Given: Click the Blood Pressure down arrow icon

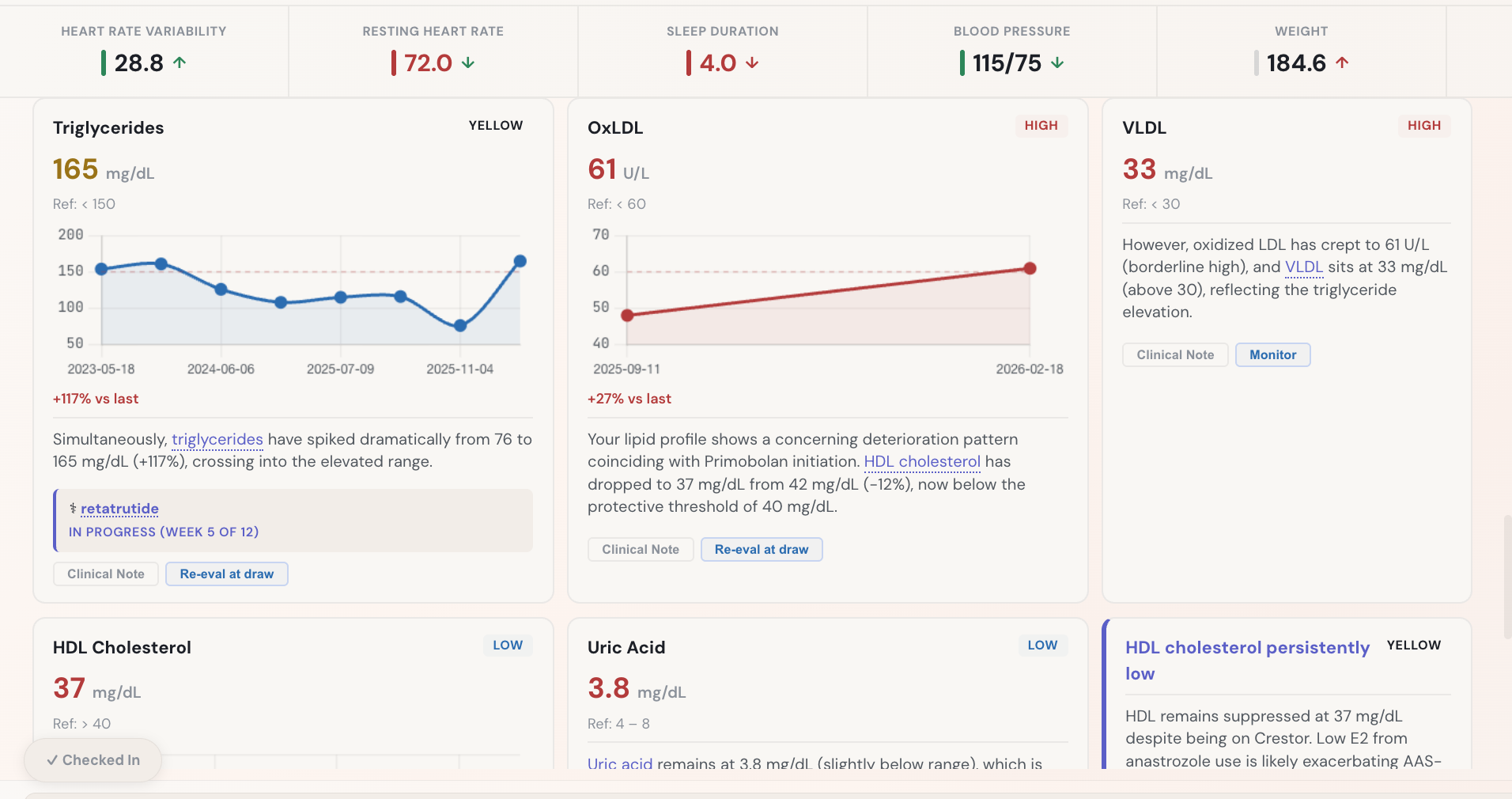Looking at the screenshot, I should (x=1057, y=62).
